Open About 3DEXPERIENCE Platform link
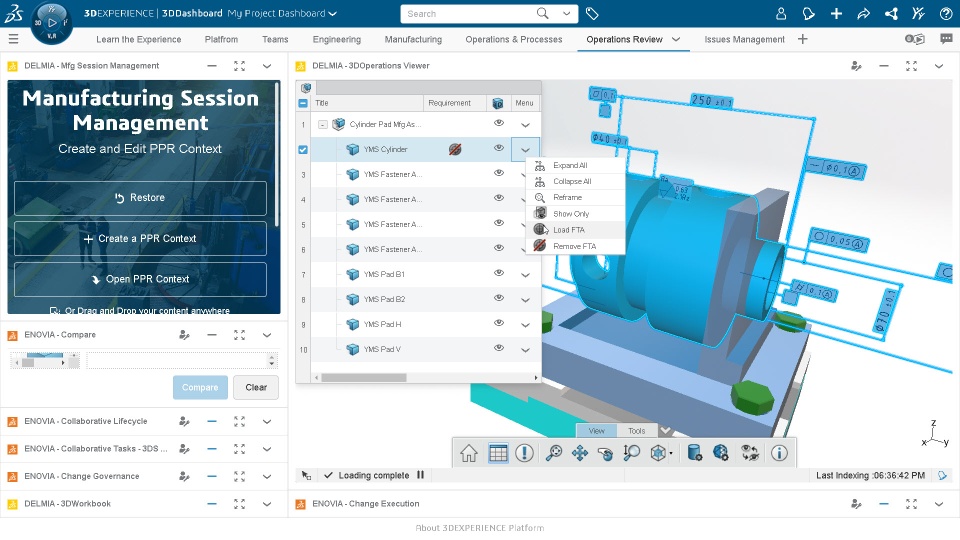The height and width of the screenshot is (540, 960). coord(479,528)
